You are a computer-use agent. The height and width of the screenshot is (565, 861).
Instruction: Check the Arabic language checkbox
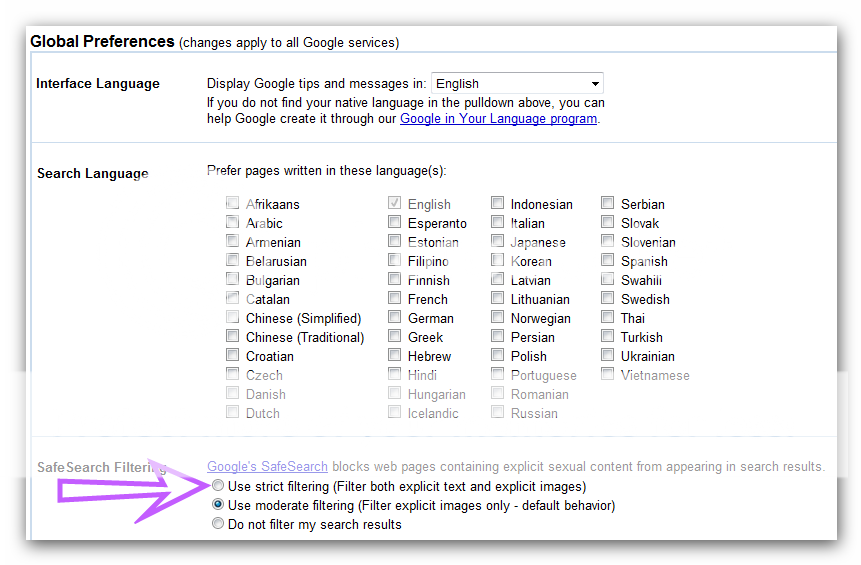pyautogui.click(x=233, y=223)
